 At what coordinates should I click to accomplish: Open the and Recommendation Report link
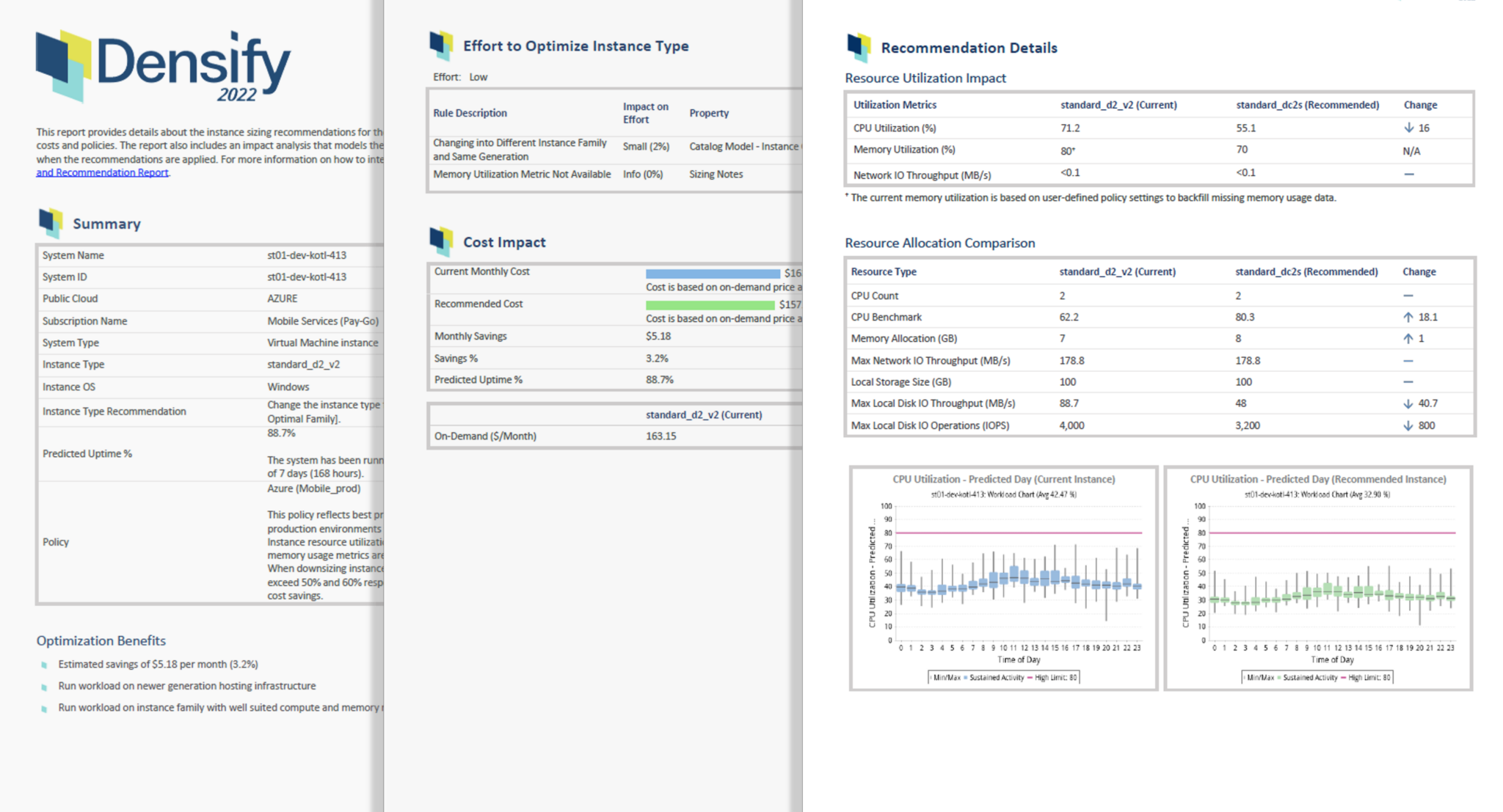point(101,172)
